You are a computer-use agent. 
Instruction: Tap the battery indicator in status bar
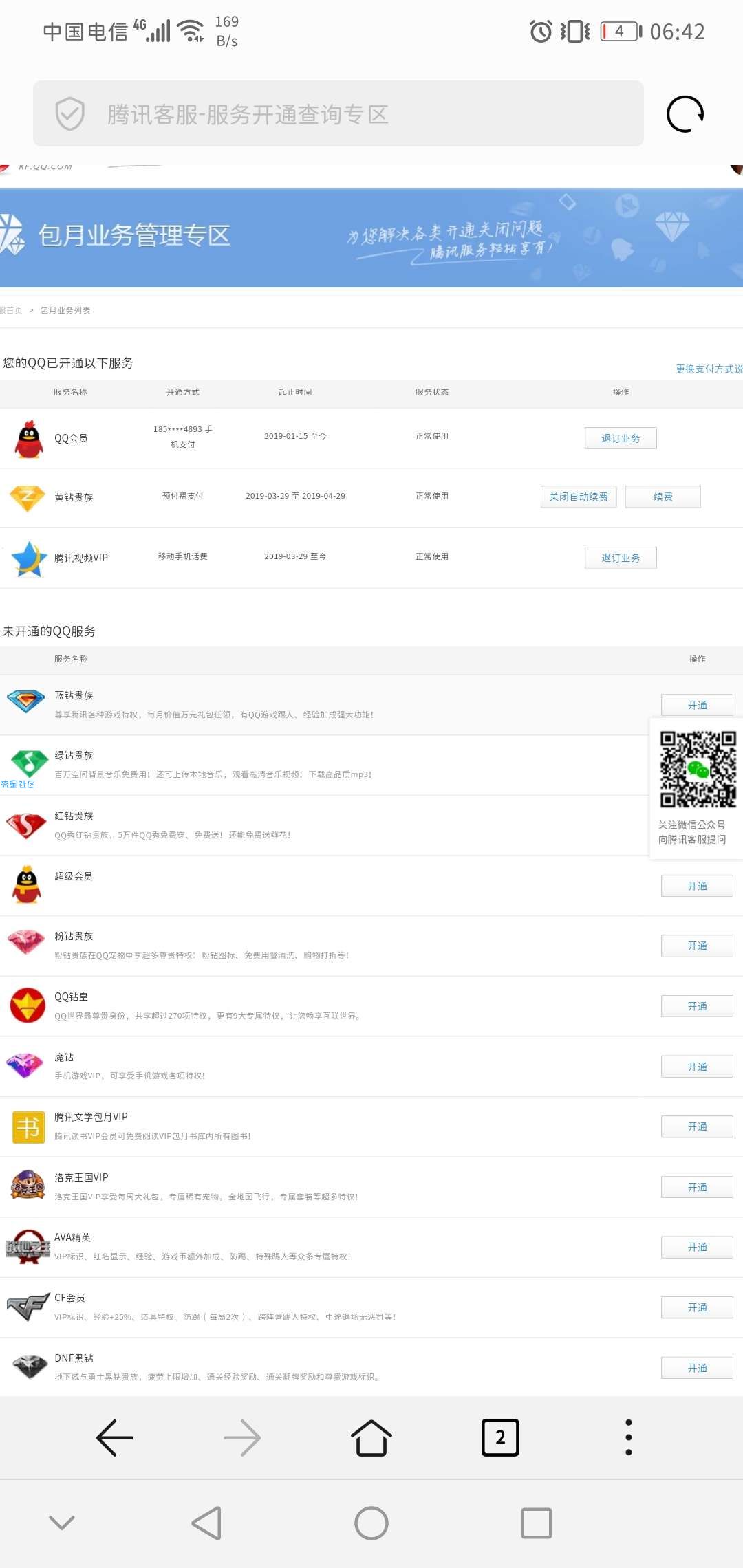(x=621, y=32)
